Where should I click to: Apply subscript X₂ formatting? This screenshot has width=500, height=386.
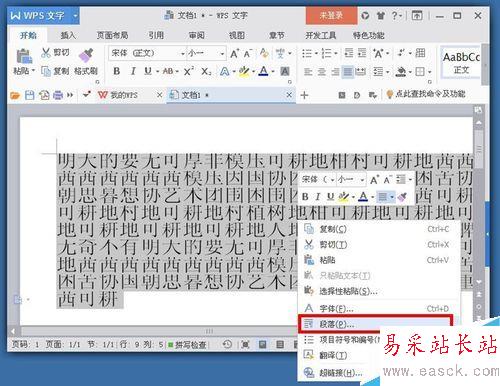(x=206, y=71)
